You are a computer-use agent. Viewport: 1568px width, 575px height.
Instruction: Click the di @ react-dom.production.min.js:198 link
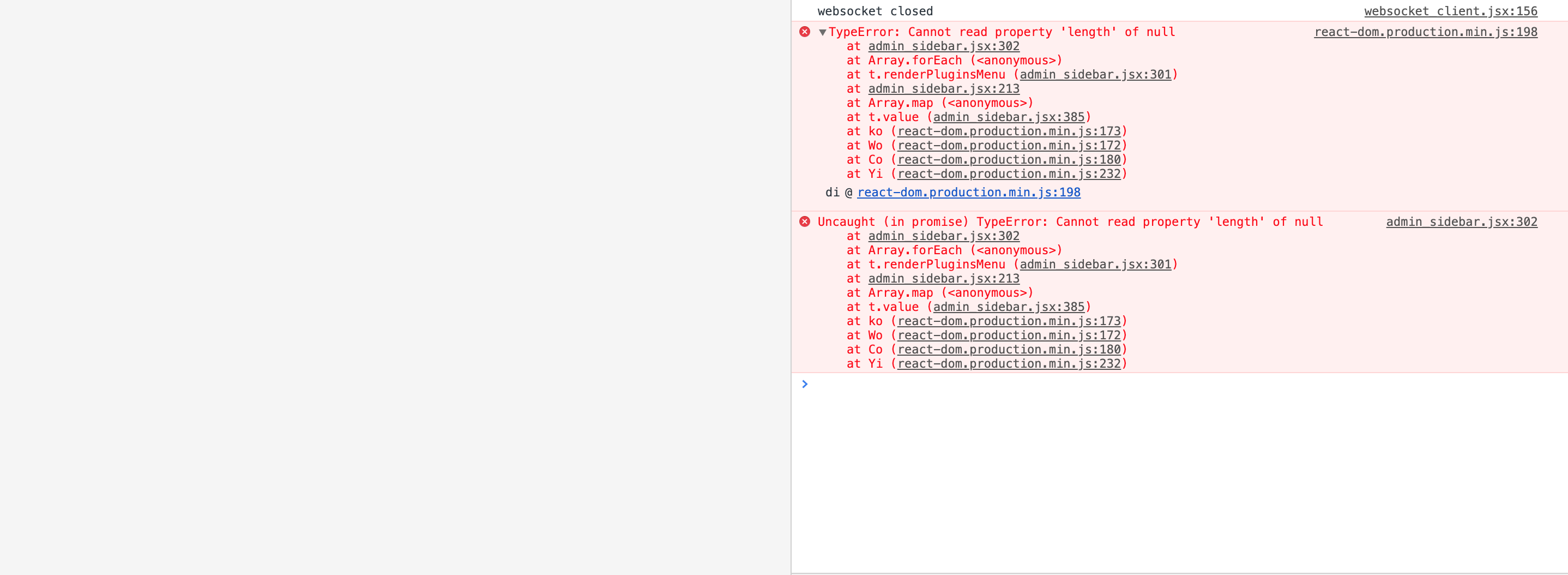(x=968, y=192)
